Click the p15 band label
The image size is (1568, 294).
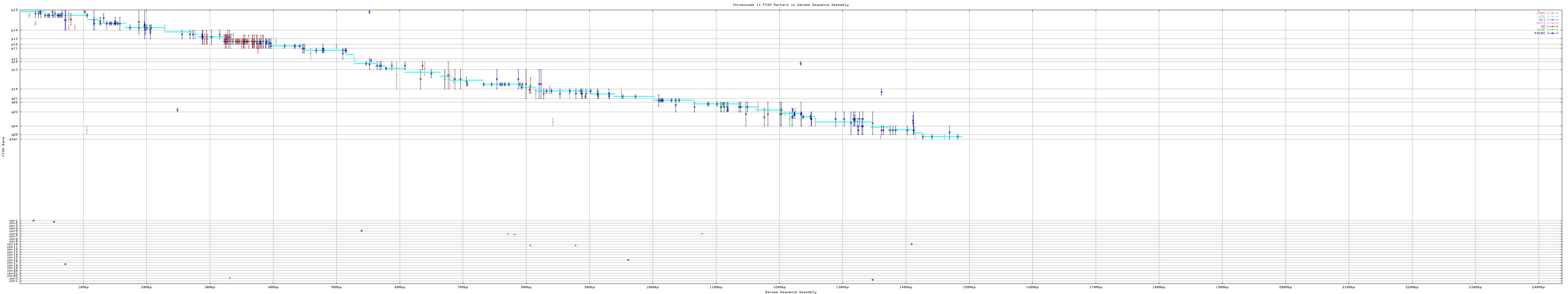coord(14,10)
